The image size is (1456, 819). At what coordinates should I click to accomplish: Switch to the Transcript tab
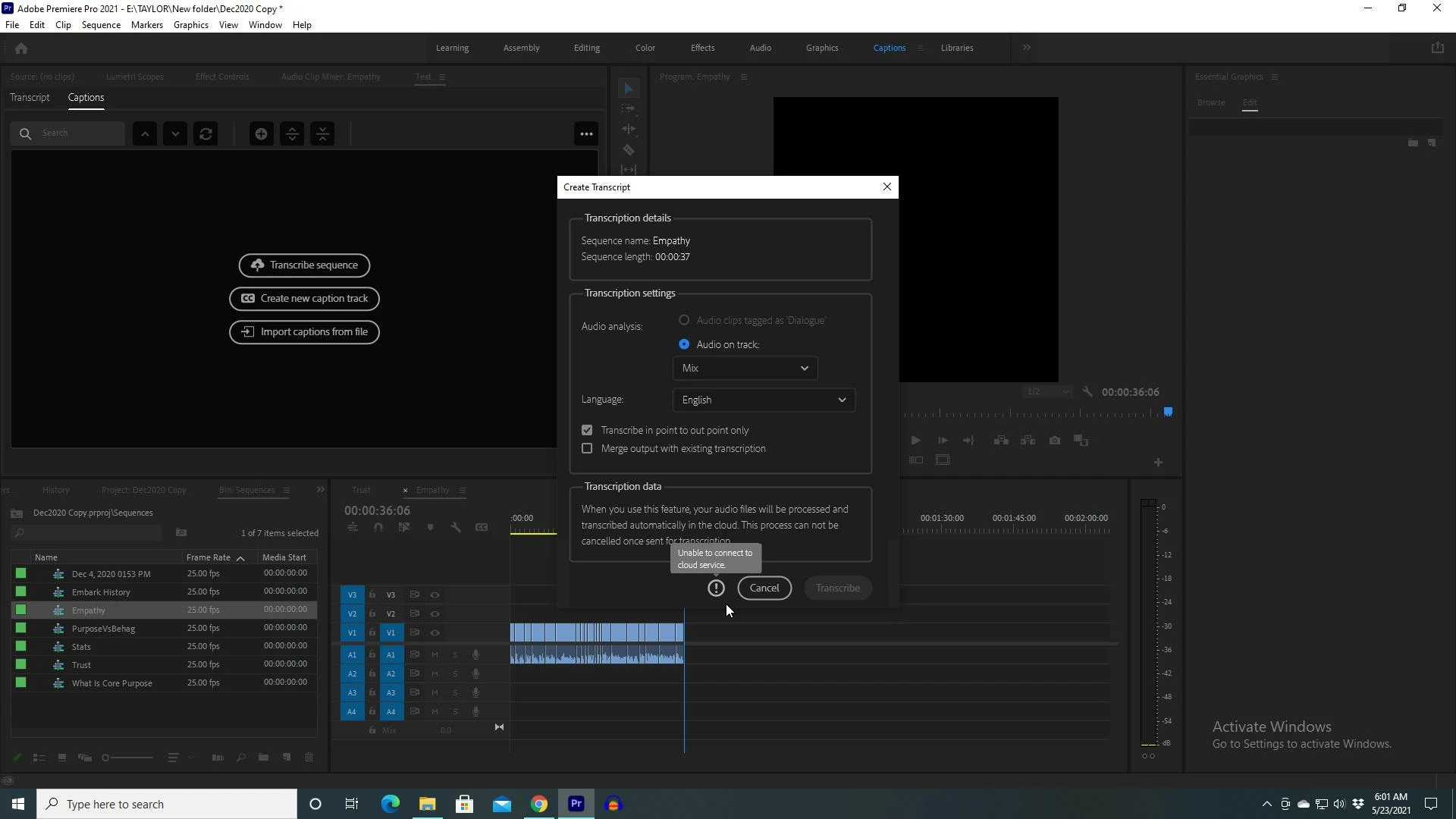[30, 98]
